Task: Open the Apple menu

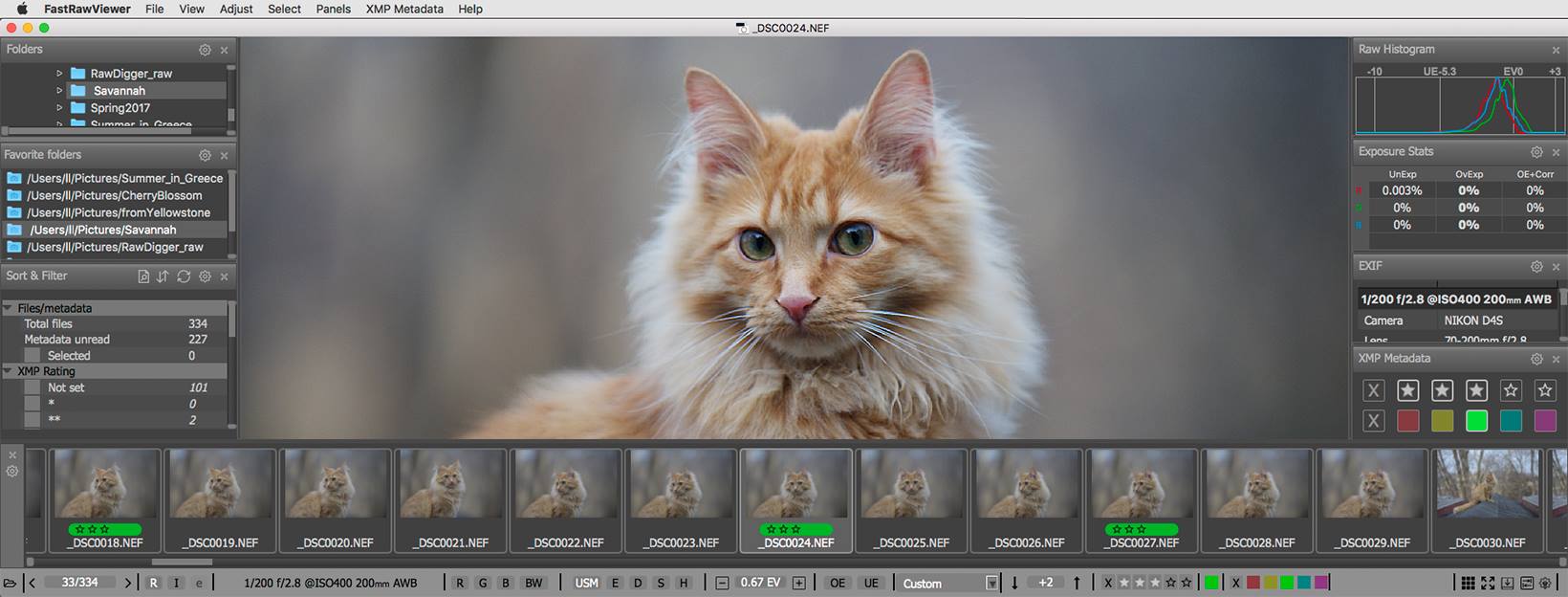Action: click(x=22, y=9)
